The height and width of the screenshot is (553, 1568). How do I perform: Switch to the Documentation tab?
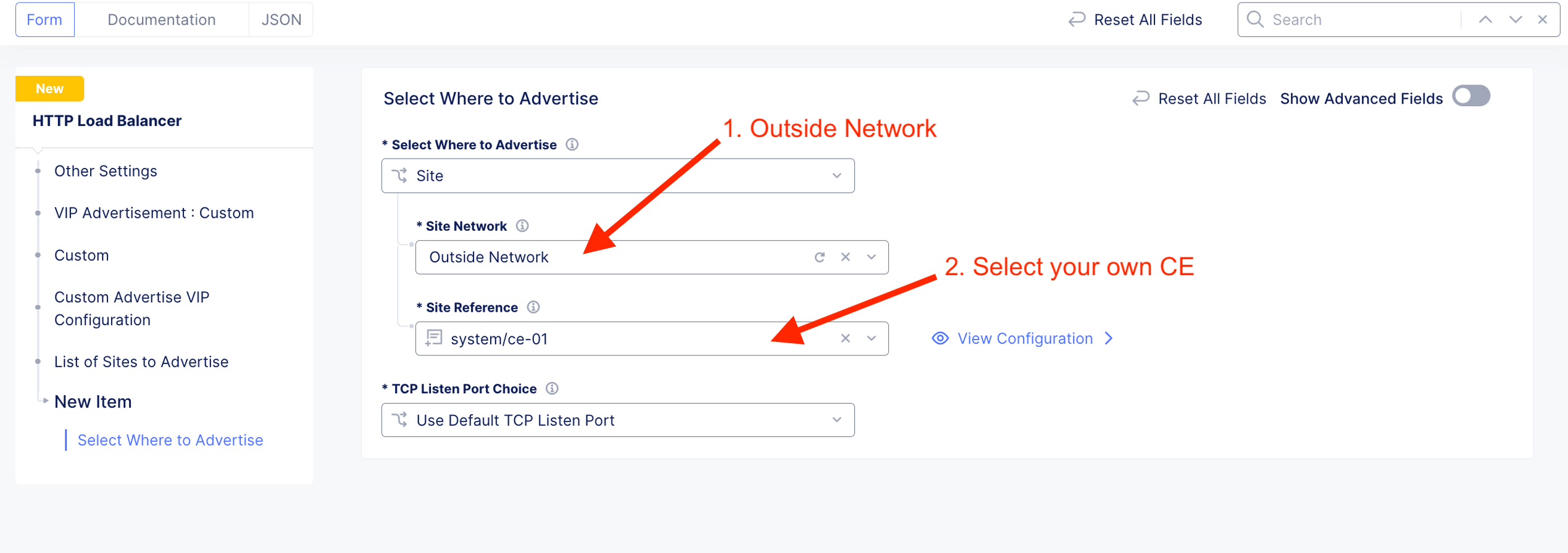click(161, 20)
